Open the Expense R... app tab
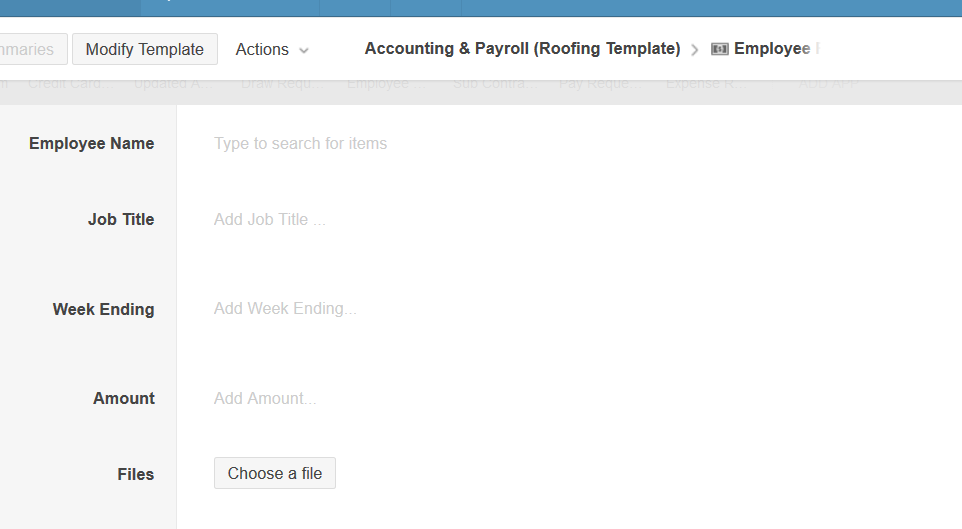Image resolution: width=962 pixels, height=529 pixels. [x=707, y=84]
